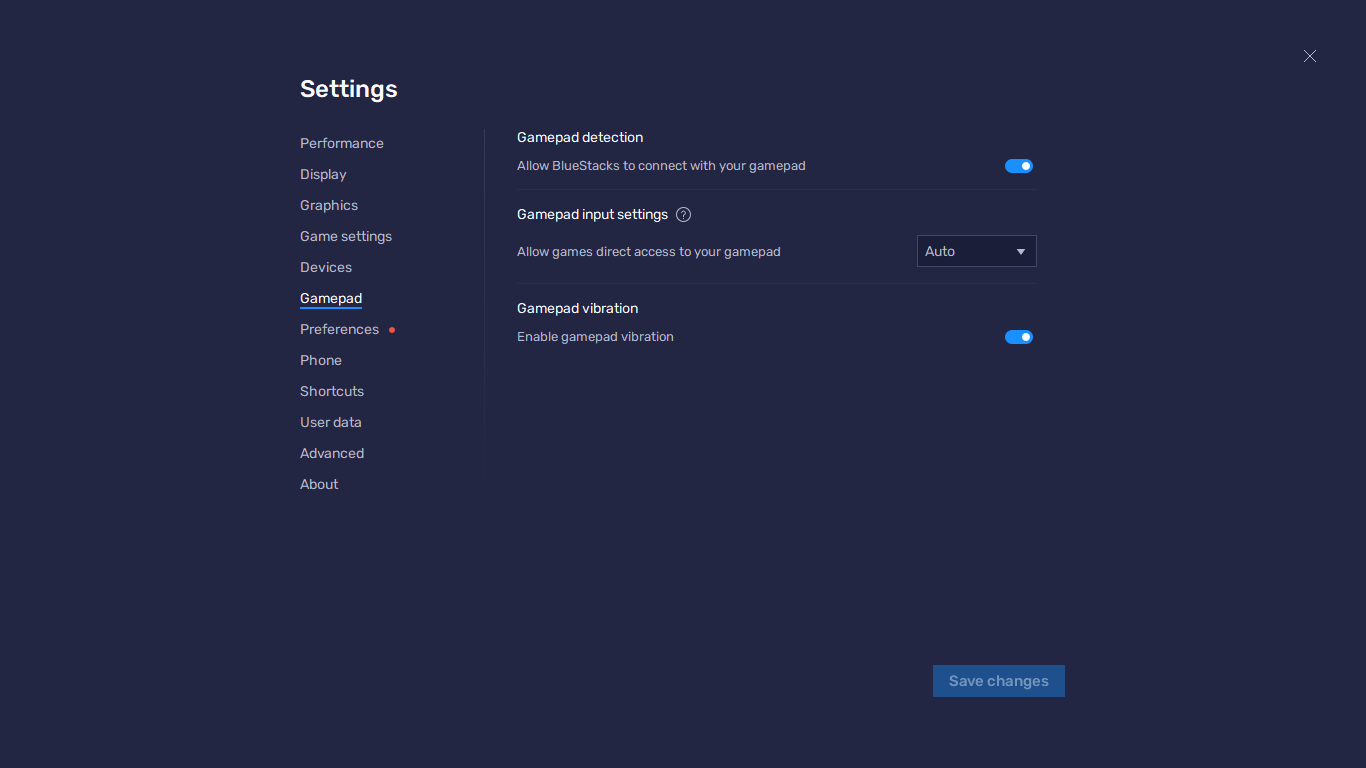Open the Preferences section
The height and width of the screenshot is (768, 1366).
[339, 329]
